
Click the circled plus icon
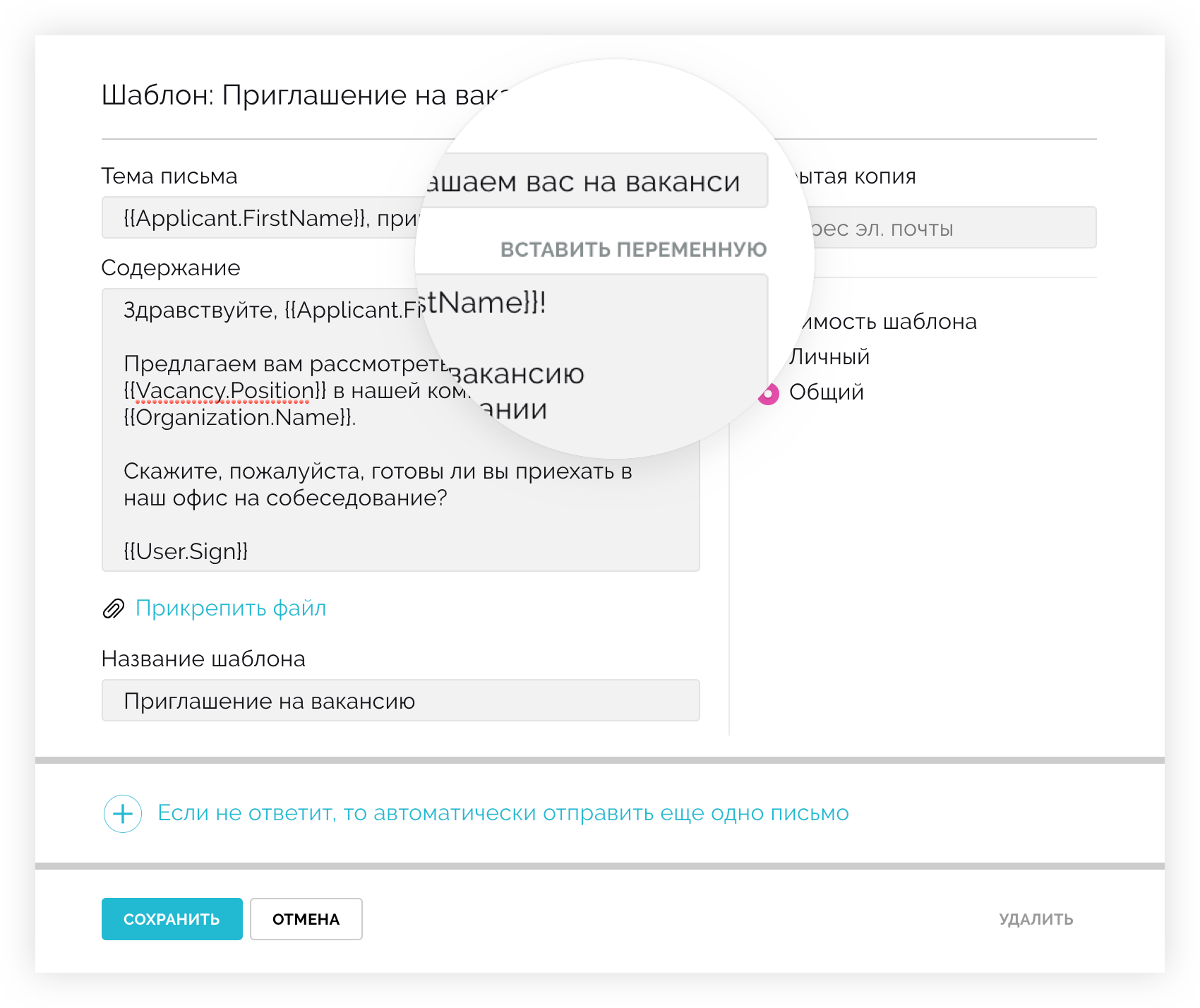click(x=123, y=814)
